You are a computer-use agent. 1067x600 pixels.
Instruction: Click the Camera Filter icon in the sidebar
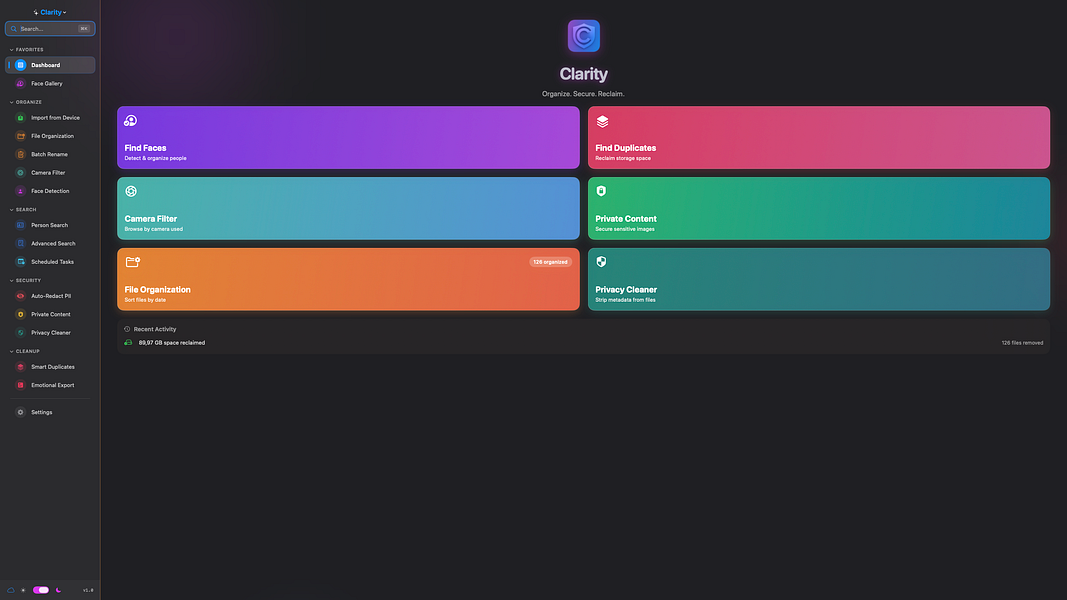[x=20, y=173]
